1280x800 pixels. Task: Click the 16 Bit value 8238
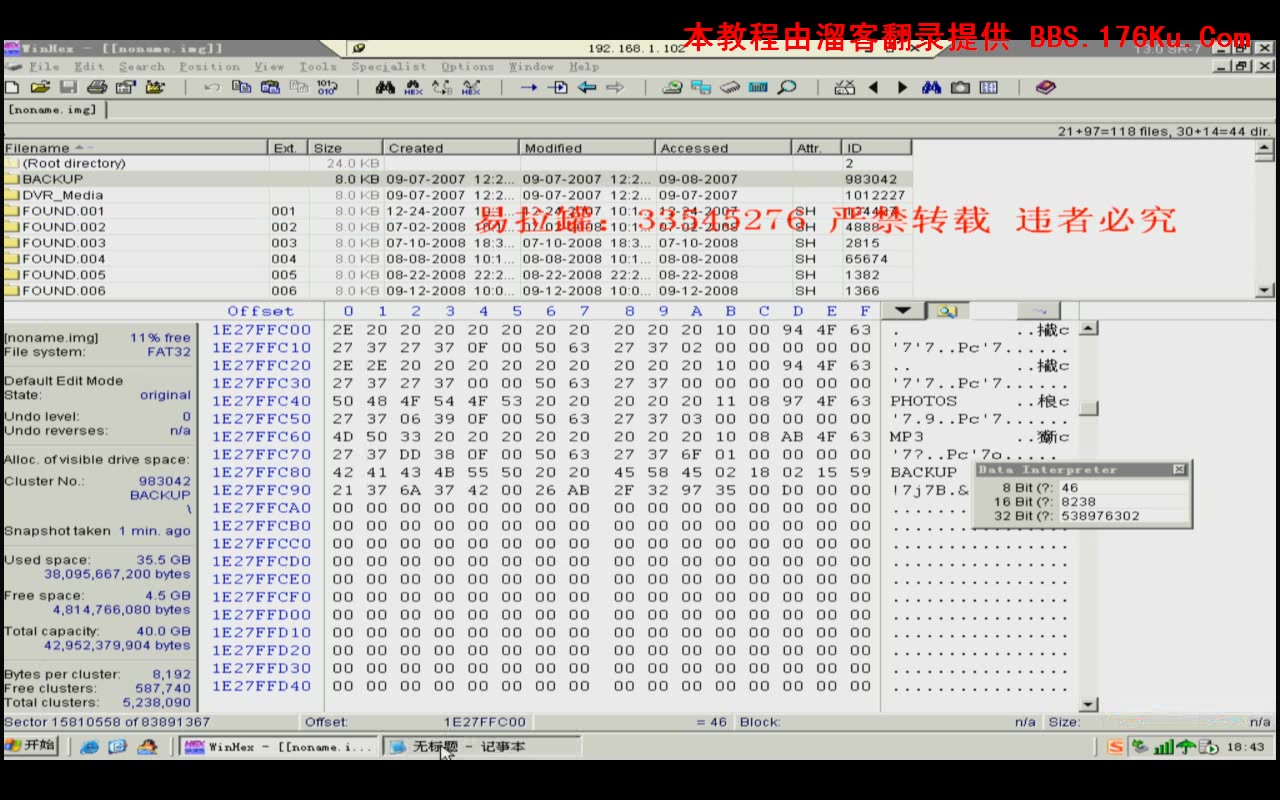1078,502
